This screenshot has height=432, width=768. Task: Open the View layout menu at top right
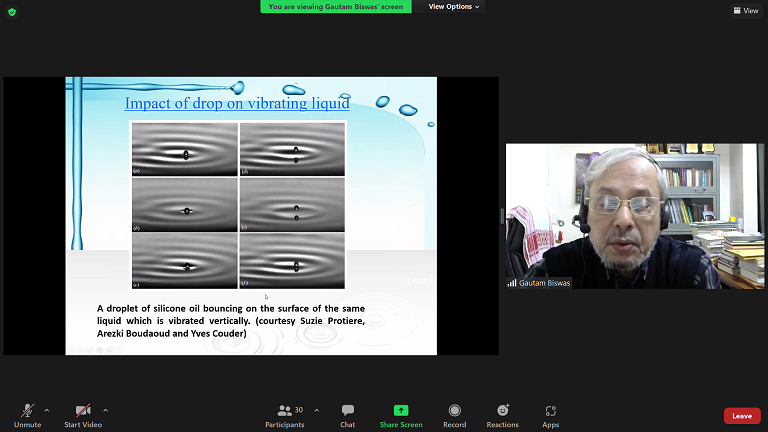[x=745, y=10]
